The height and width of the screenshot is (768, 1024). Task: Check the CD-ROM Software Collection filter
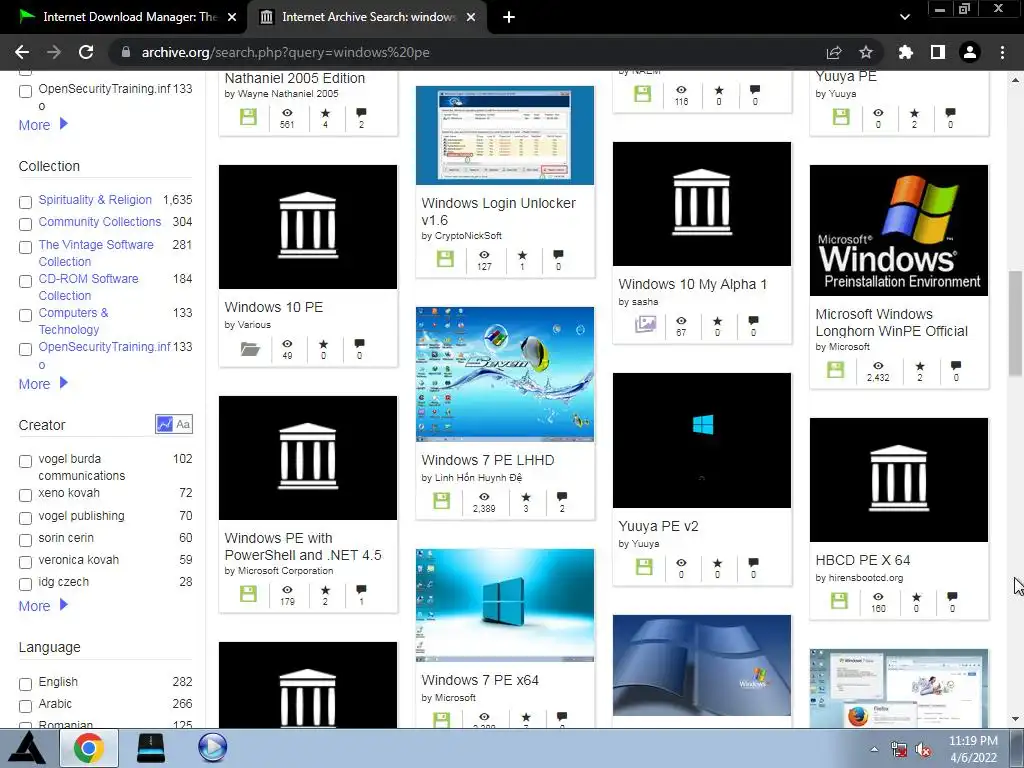point(25,281)
